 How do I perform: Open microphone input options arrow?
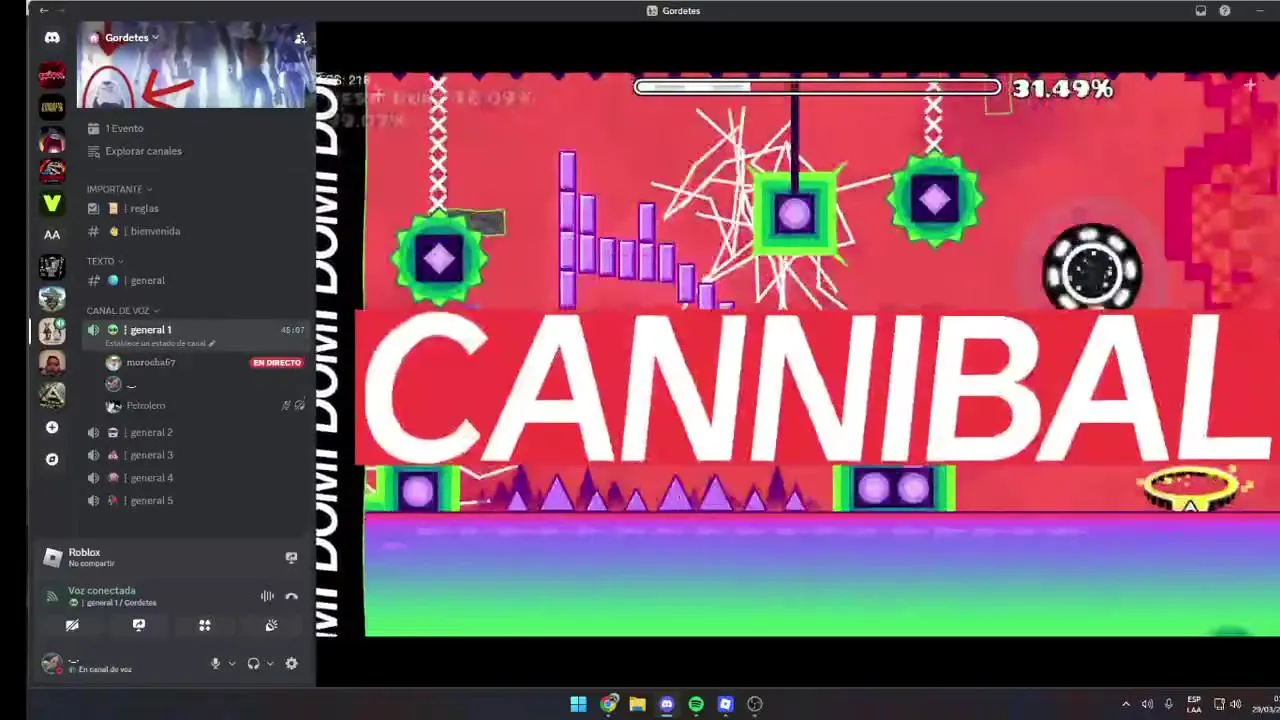click(x=232, y=663)
